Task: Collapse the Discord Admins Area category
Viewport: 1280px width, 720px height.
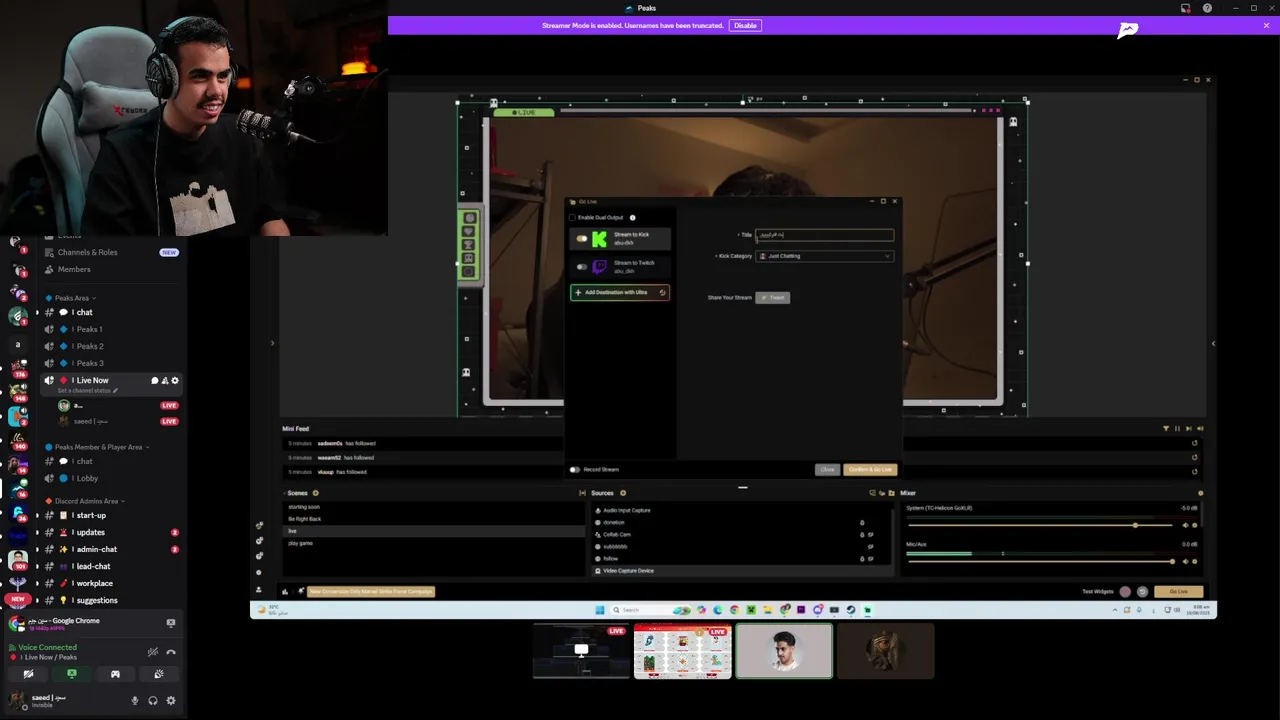Action: pos(87,501)
